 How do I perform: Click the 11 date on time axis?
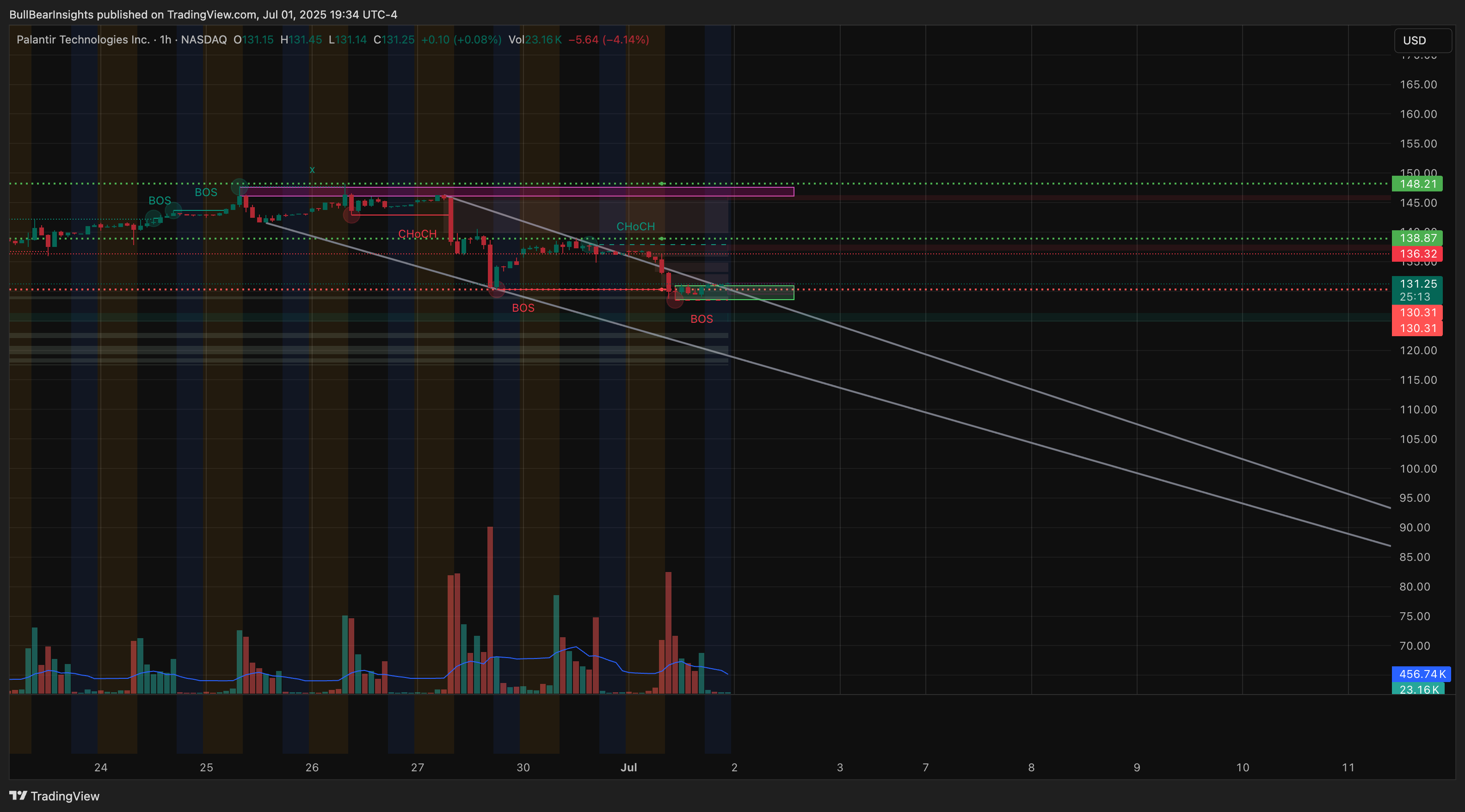pyautogui.click(x=1348, y=768)
